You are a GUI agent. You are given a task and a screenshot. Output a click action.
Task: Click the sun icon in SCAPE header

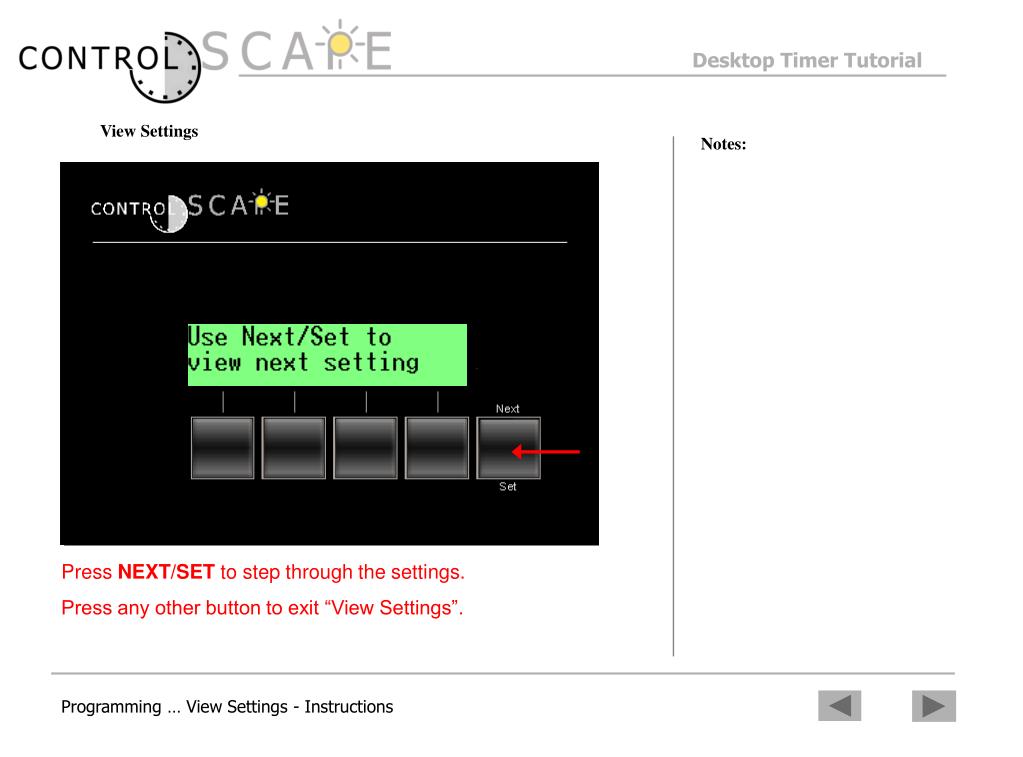coord(340,44)
